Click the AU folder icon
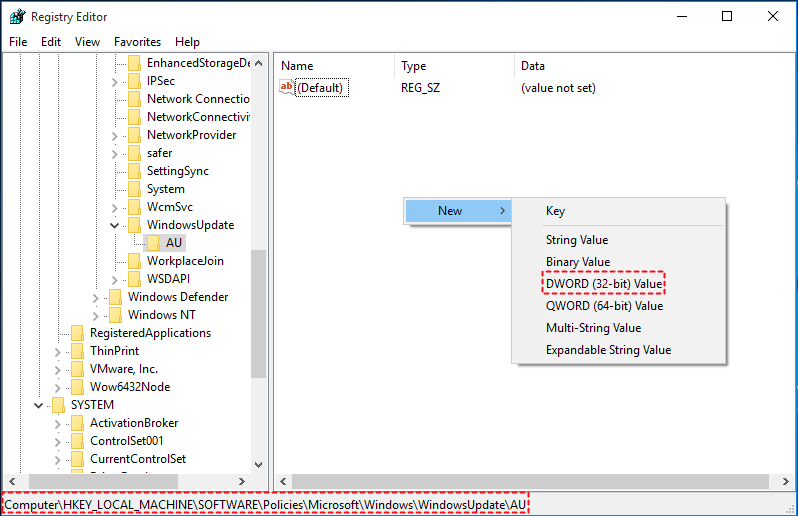 (153, 243)
